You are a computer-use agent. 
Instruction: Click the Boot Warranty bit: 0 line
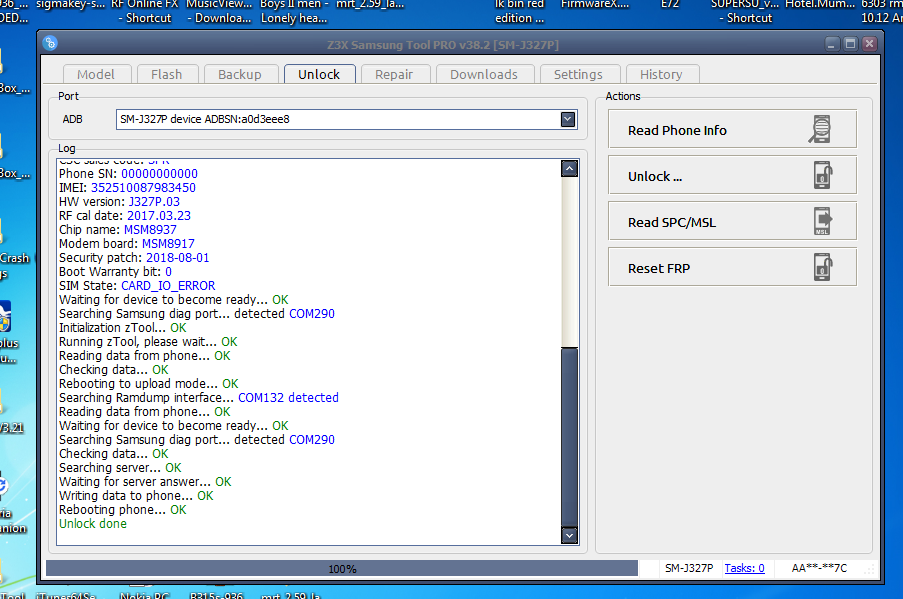tap(115, 271)
